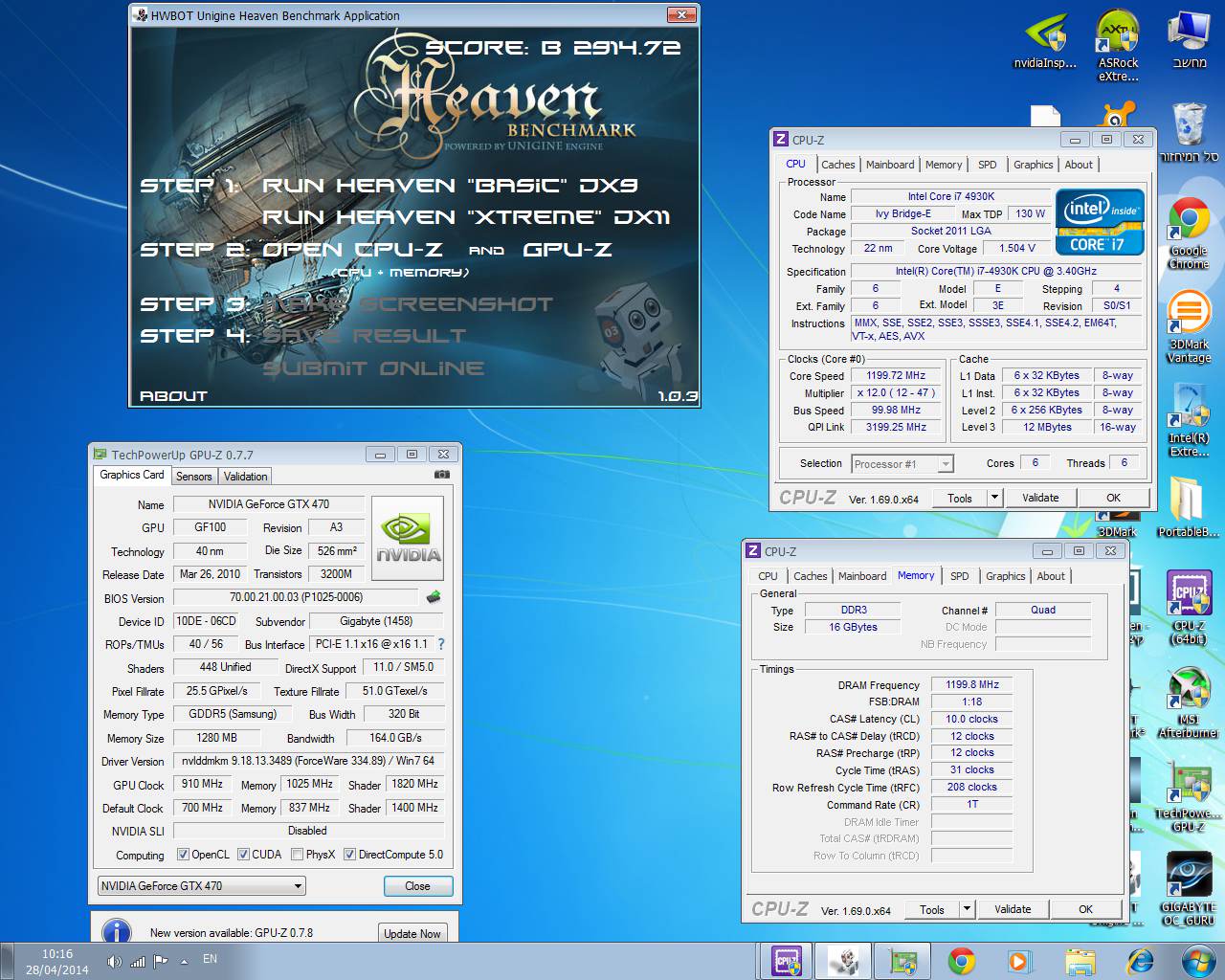Open the 3DMark Vantage desktop shortcut

pyautogui.click(x=1189, y=327)
